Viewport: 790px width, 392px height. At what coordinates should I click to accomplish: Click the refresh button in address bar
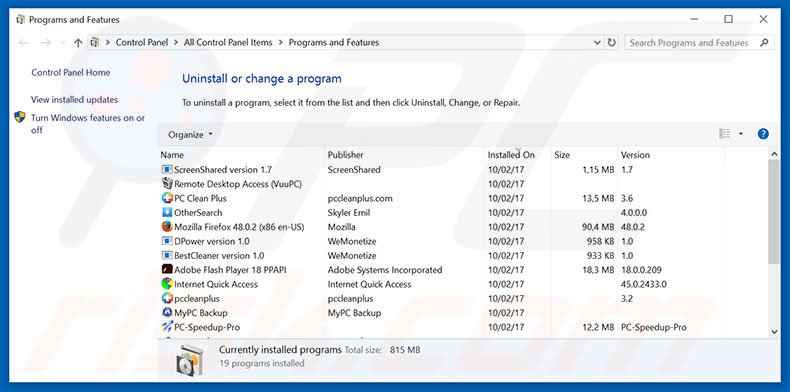612,43
